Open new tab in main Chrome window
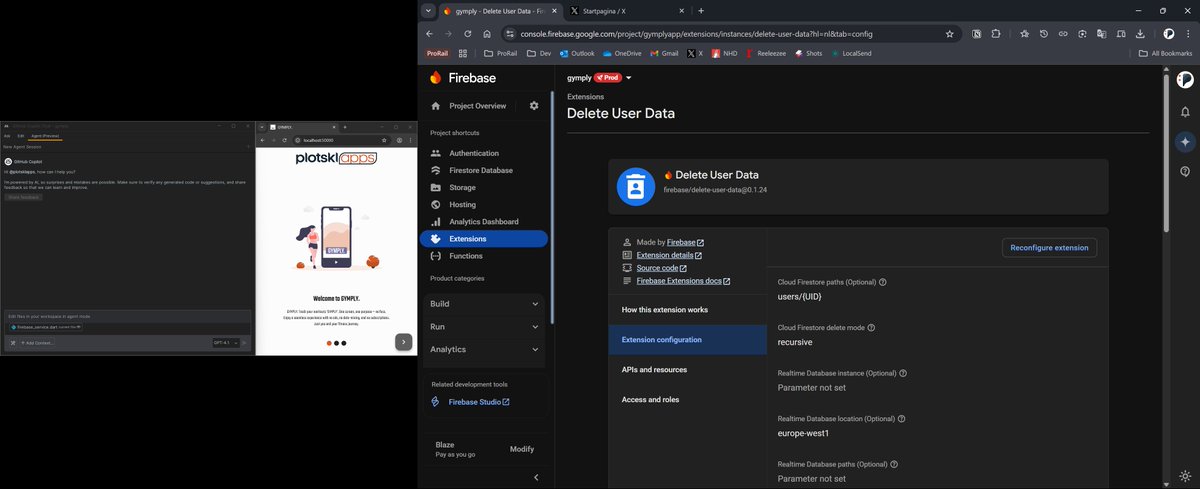 tap(701, 11)
